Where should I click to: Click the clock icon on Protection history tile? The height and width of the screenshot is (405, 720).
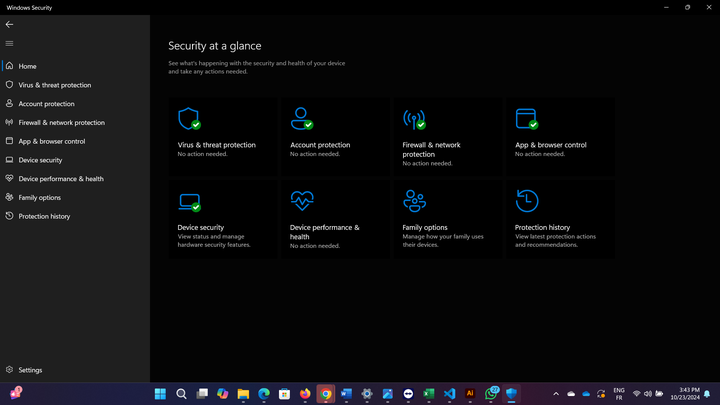point(527,201)
